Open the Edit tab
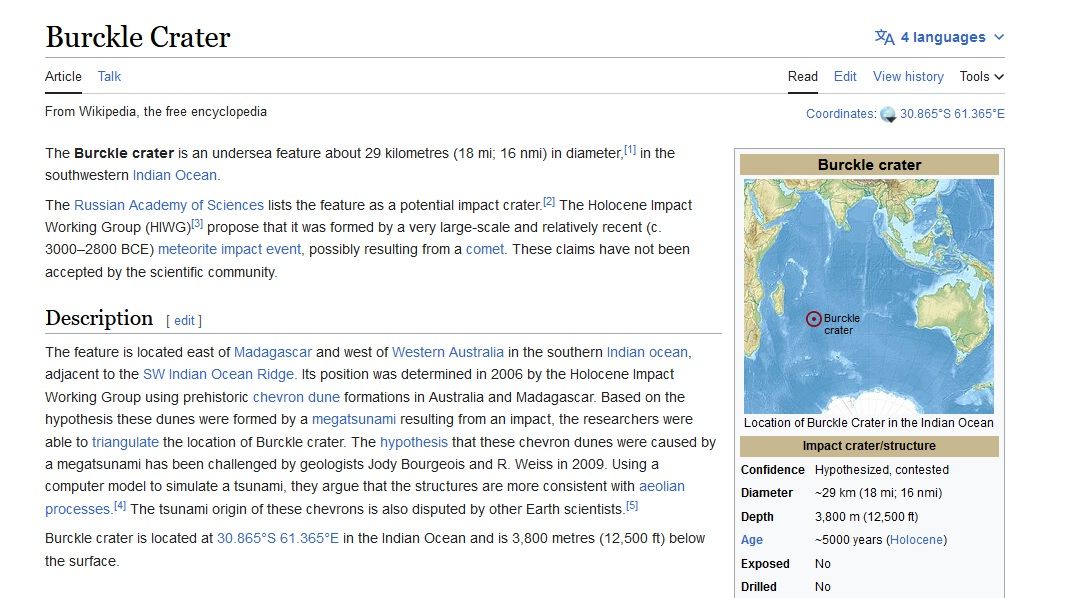This screenshot has height=598, width=1084. (845, 77)
